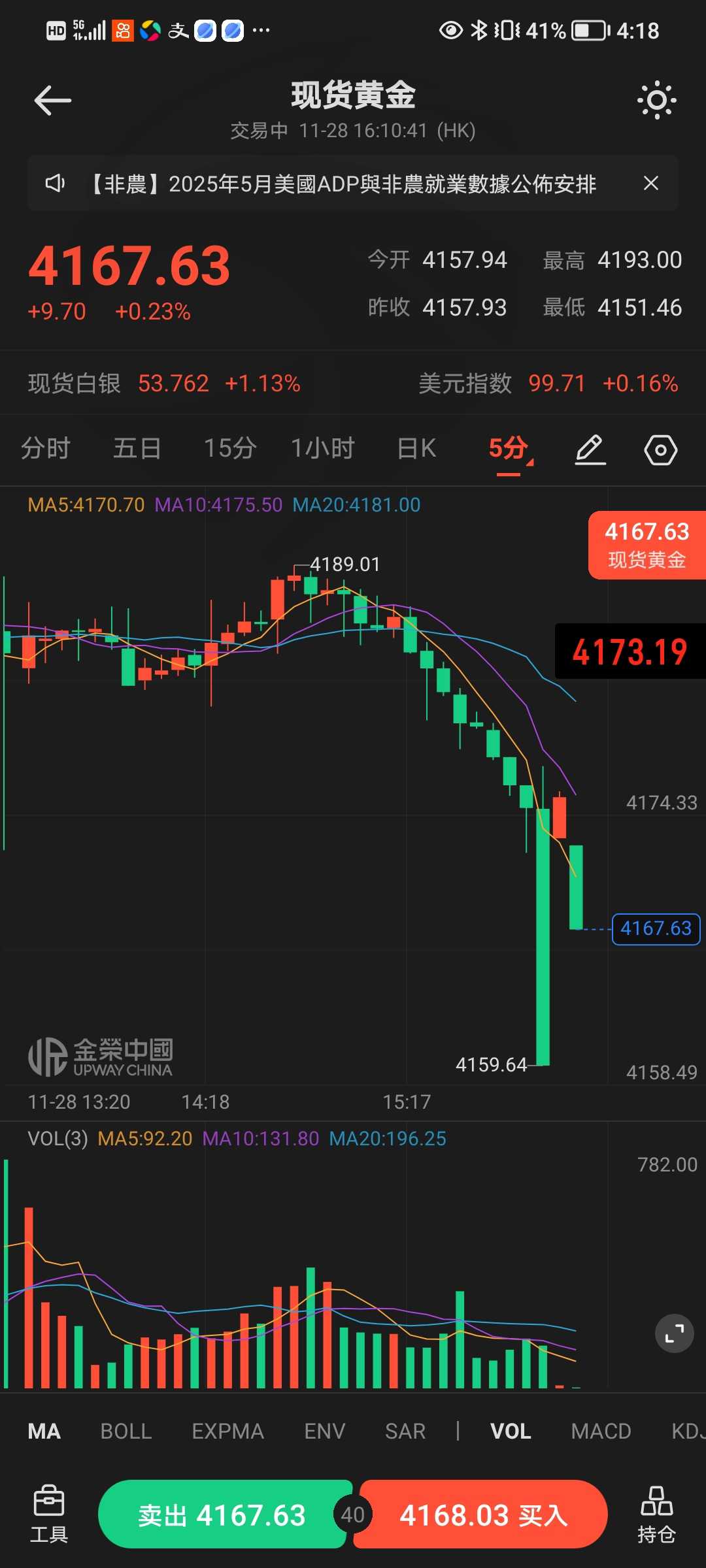The width and height of the screenshot is (706, 1568).
Task: Switch sub-chart to MACD indicator
Action: coord(601,1431)
